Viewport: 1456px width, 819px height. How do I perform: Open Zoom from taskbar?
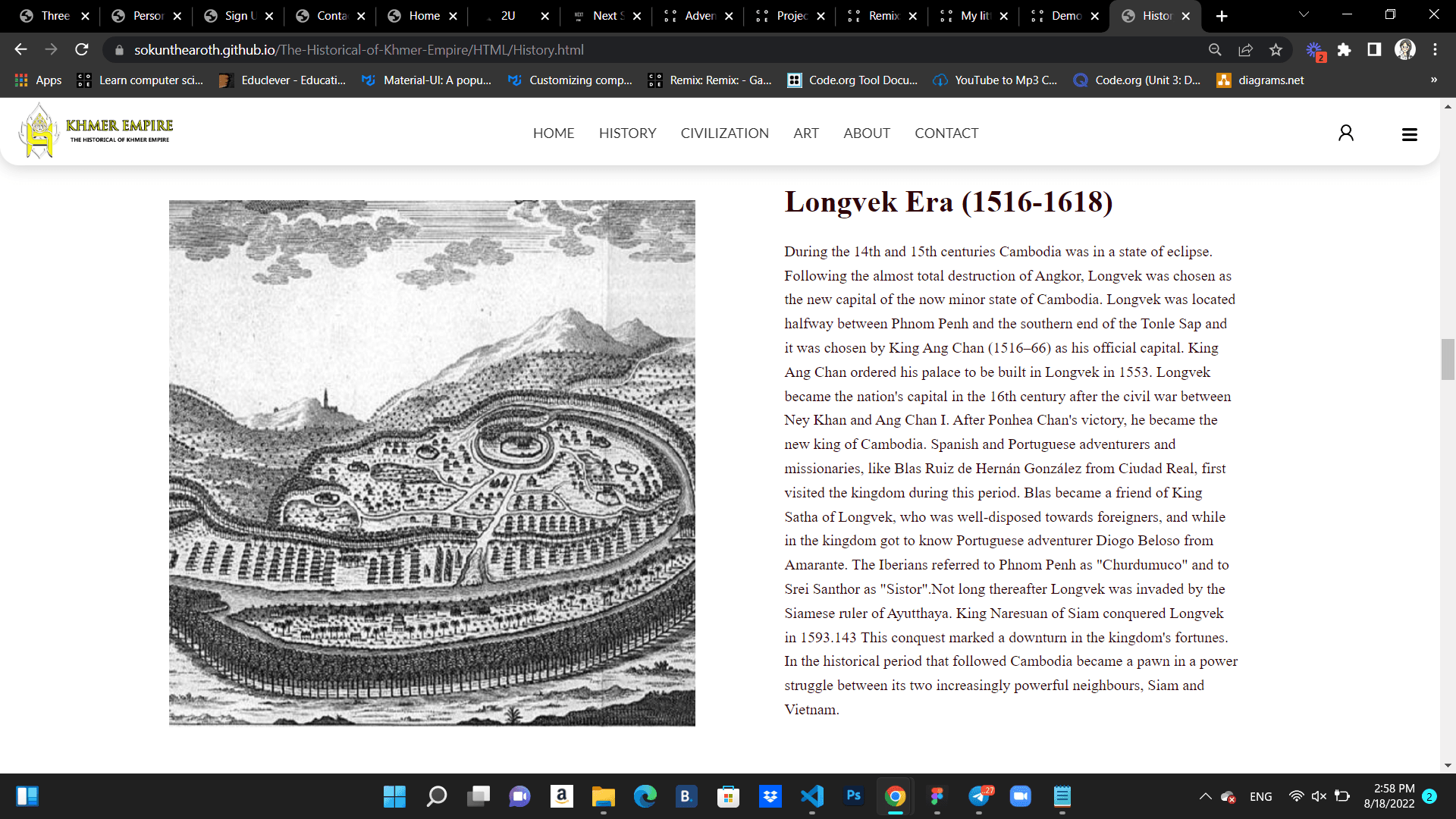(x=1021, y=796)
